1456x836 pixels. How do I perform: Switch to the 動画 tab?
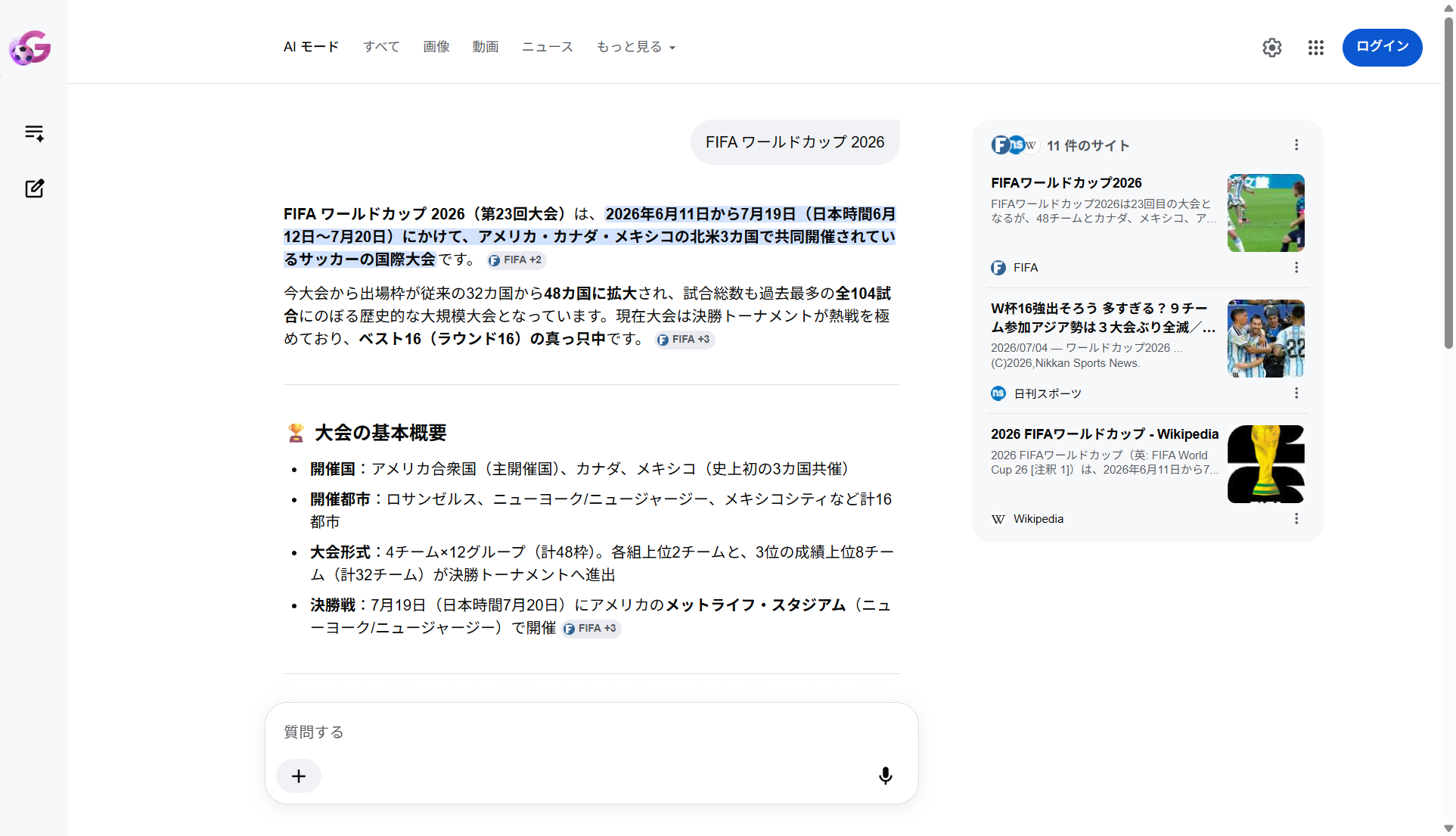coord(486,47)
